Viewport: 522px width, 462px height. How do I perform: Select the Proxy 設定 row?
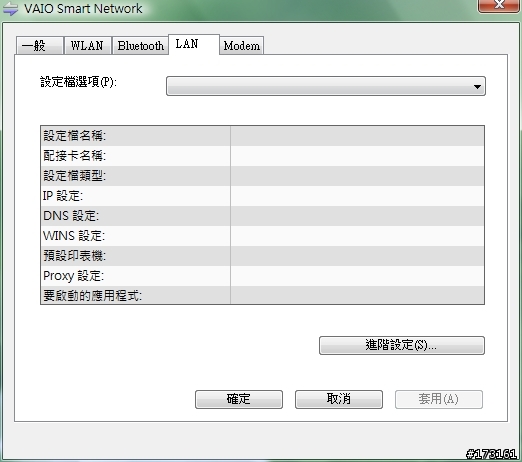point(262,276)
